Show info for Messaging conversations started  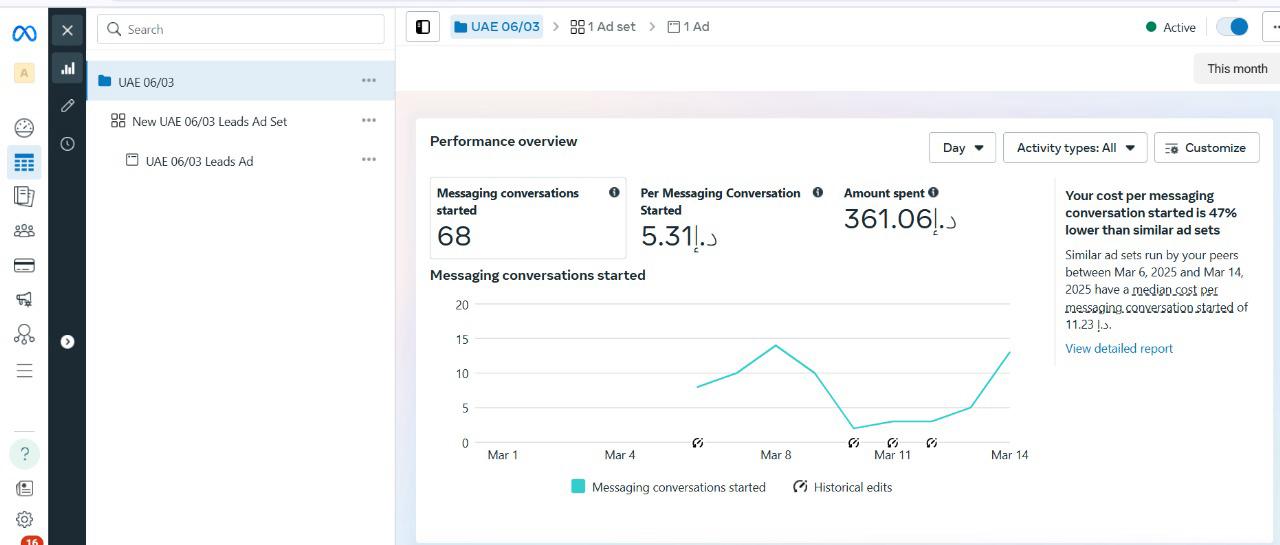click(x=614, y=193)
